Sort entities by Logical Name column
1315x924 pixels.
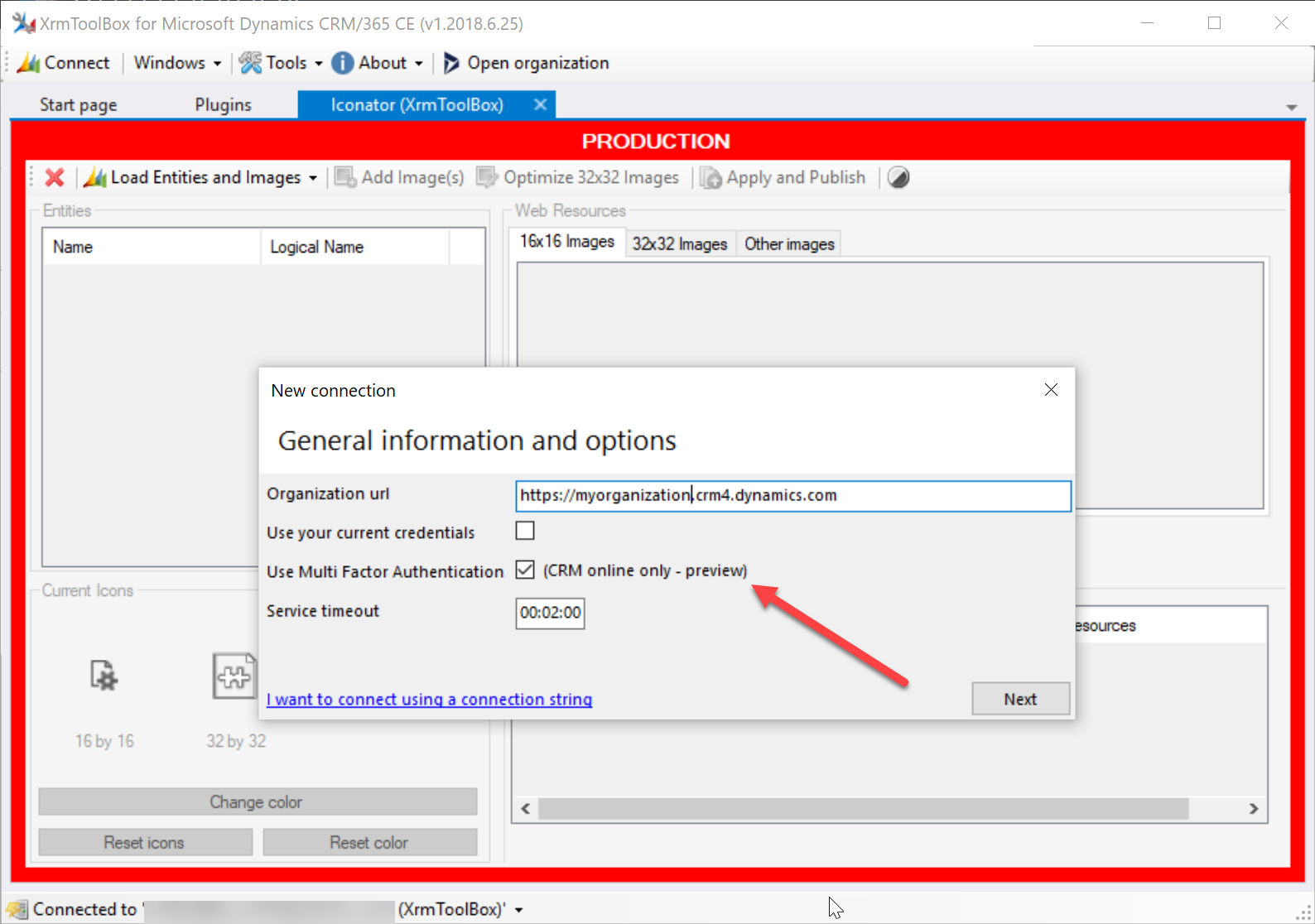[x=355, y=247]
